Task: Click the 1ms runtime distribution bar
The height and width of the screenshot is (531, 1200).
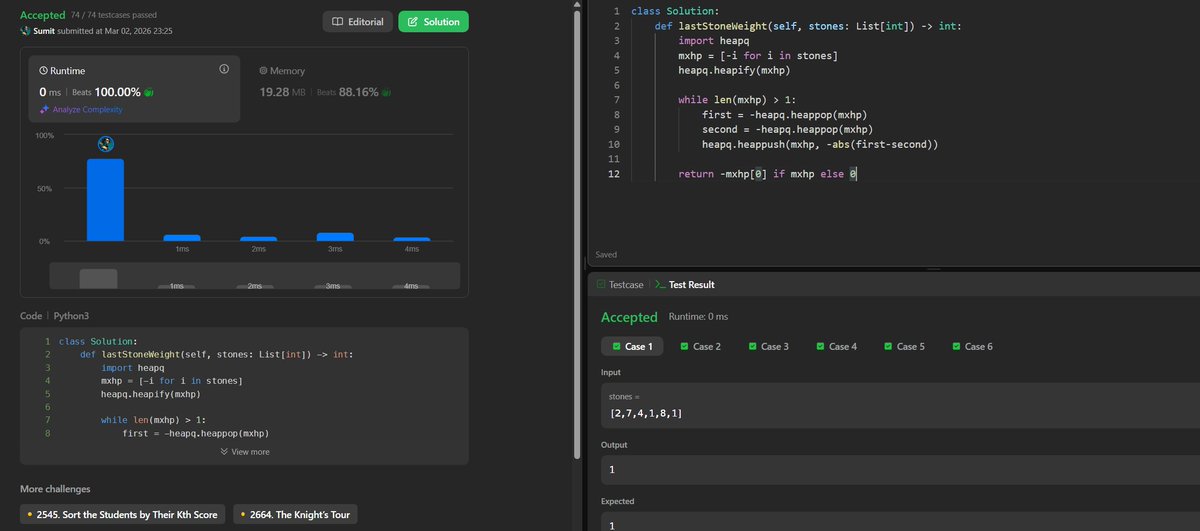Action: tap(182, 238)
